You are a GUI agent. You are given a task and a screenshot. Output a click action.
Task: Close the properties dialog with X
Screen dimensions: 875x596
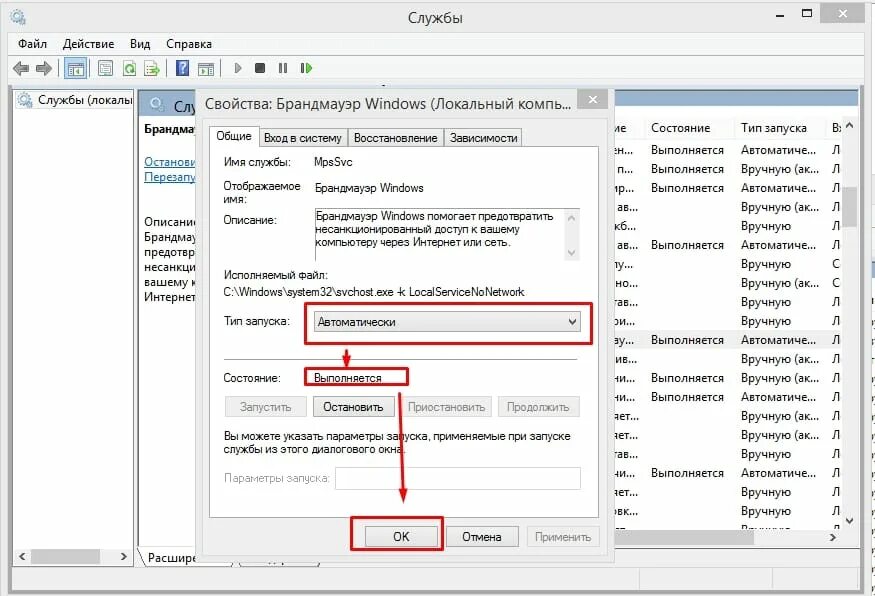coord(593,99)
